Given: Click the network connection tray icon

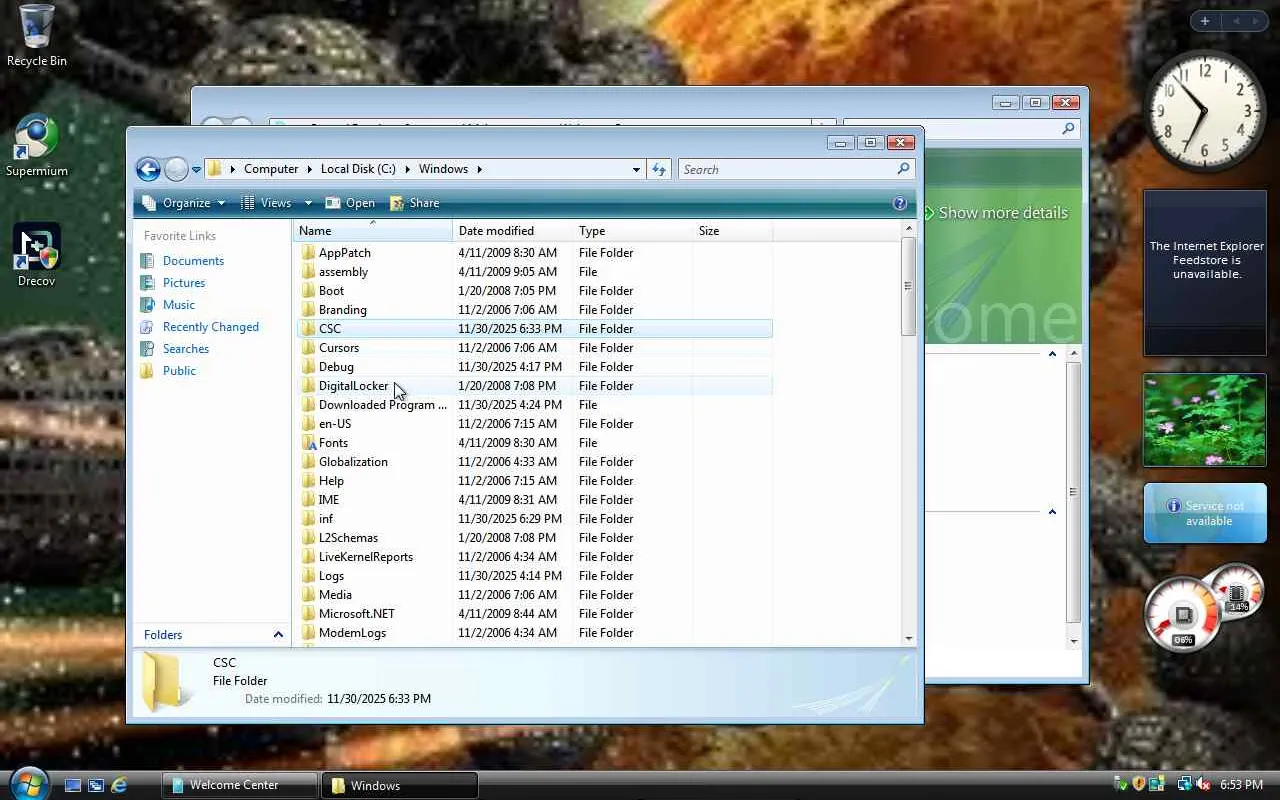Looking at the screenshot, I should (x=1185, y=785).
